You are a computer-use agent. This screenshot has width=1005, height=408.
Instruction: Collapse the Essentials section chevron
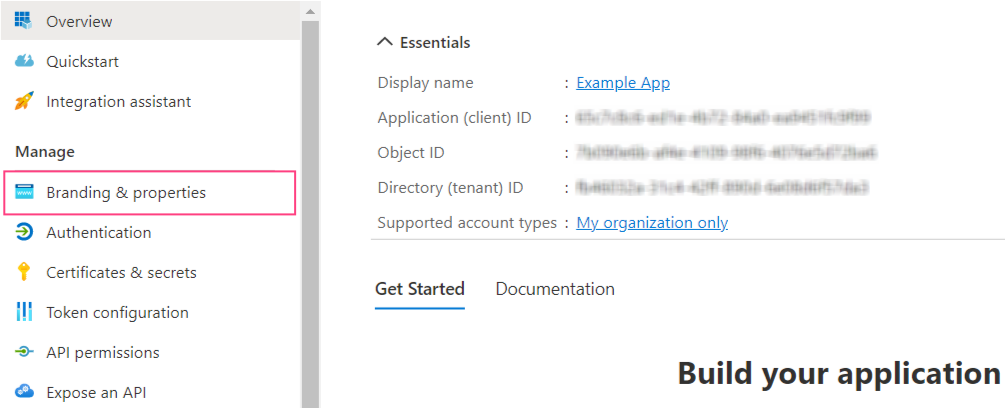(x=385, y=42)
